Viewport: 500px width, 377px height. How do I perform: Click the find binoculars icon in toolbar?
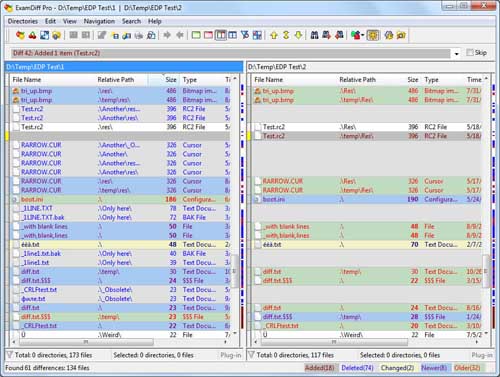click(x=314, y=35)
